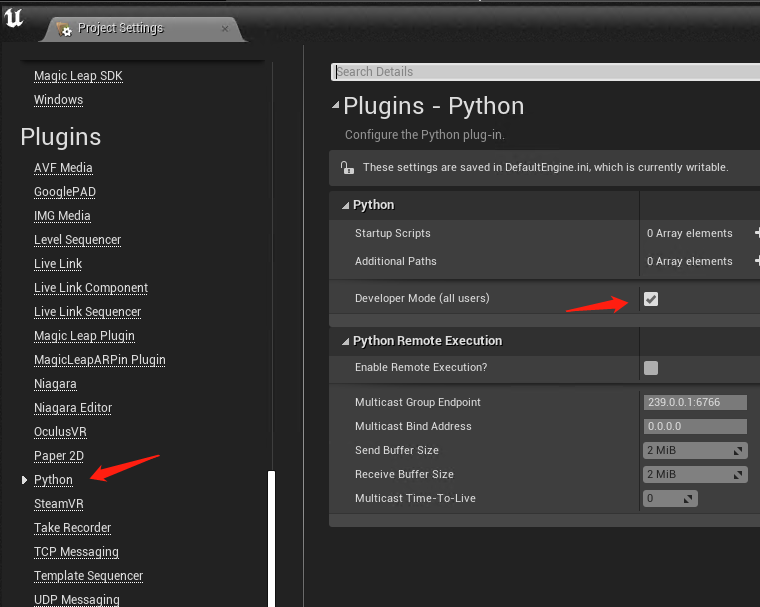Click the Search Details field
This screenshot has height=607, width=760.
pos(545,72)
